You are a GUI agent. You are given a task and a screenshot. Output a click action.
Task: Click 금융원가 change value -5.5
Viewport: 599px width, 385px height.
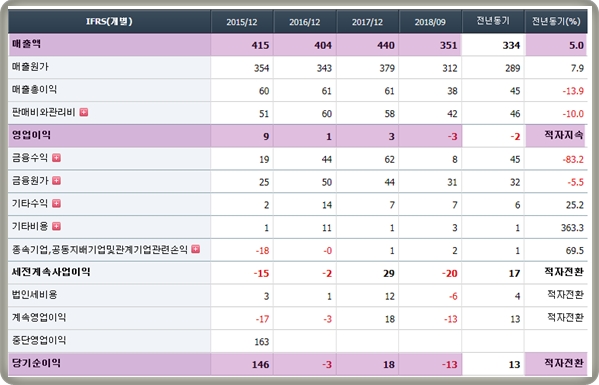point(575,182)
